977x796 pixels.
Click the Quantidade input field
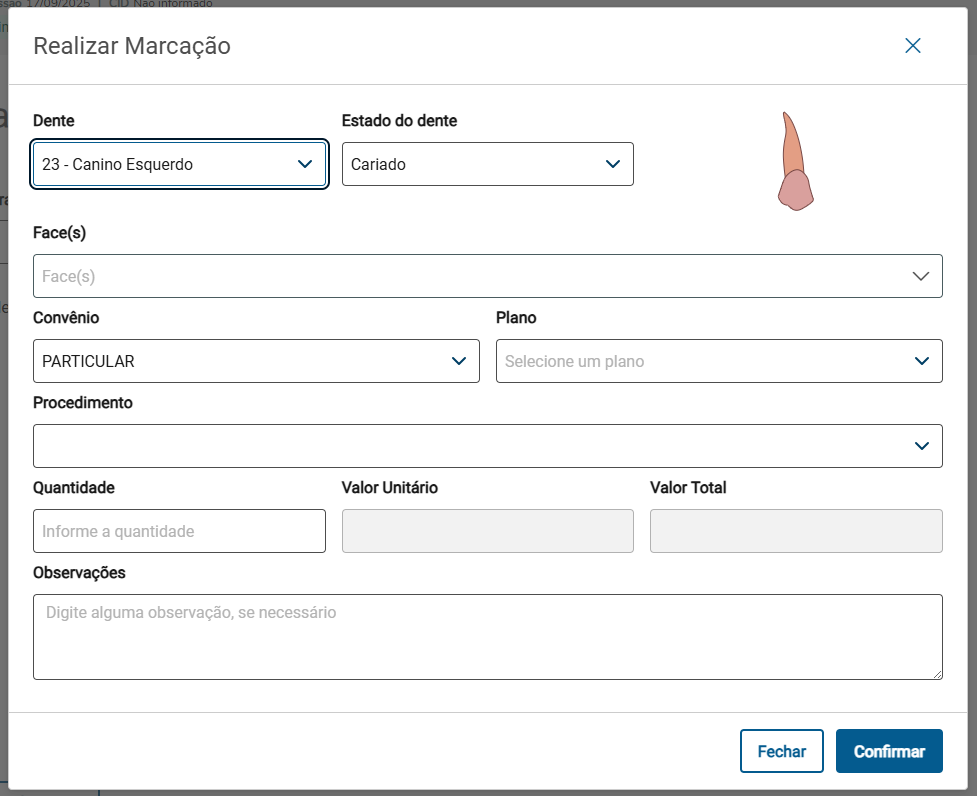[x=179, y=531]
